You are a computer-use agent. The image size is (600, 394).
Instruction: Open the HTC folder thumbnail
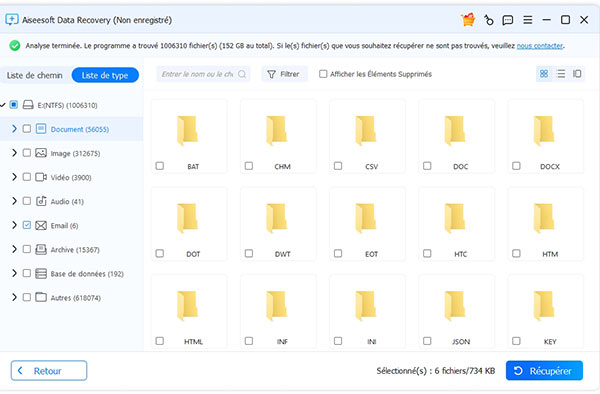click(x=455, y=218)
